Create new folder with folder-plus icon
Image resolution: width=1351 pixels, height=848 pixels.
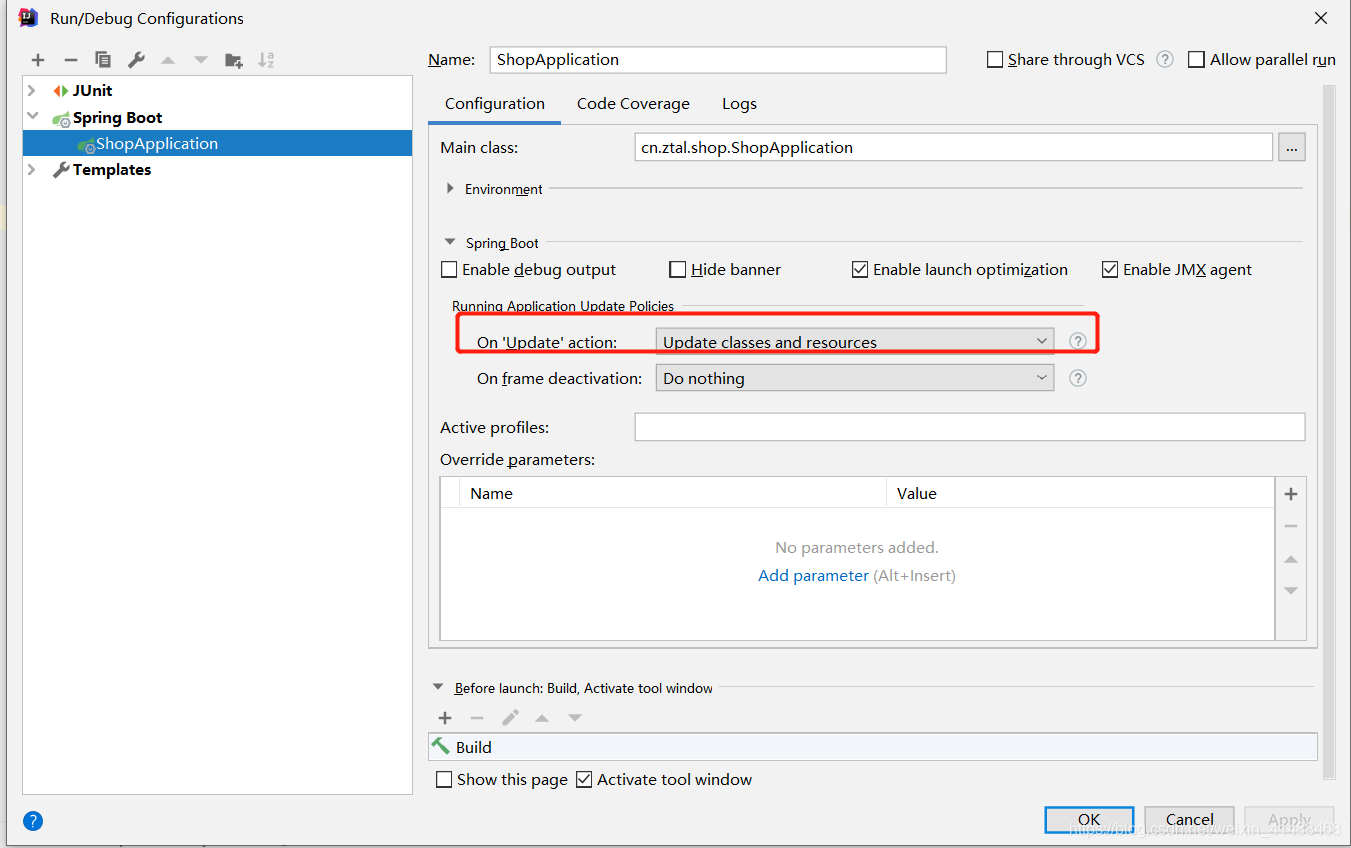pos(234,60)
